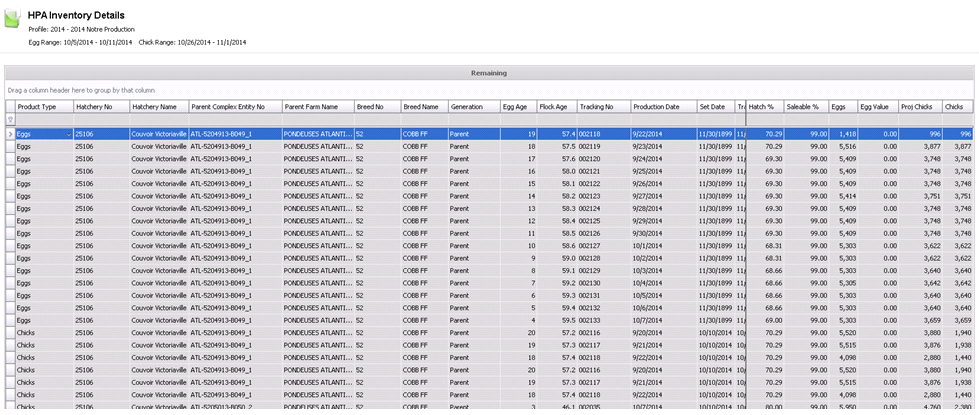Sort by the Flock Age column header
Image resolution: width=979 pixels, height=415 pixels.
[x=558, y=107]
